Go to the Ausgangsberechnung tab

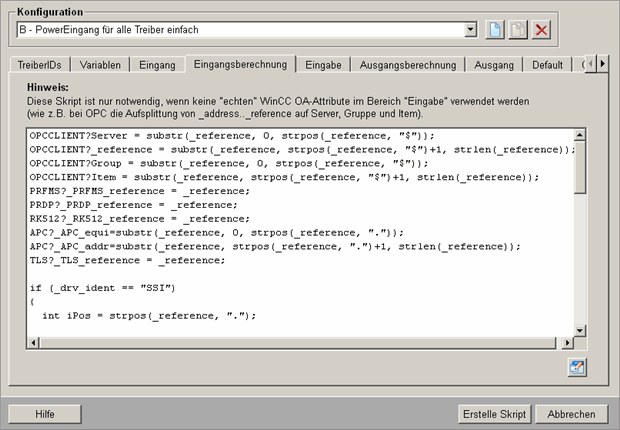[406, 65]
